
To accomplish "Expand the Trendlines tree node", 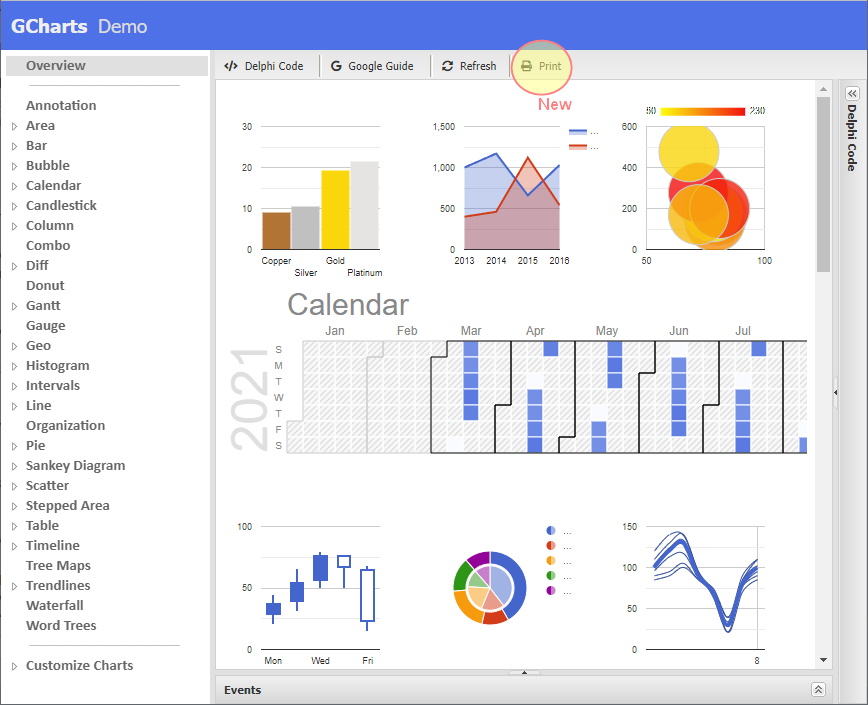I will pyautogui.click(x=14, y=586).
